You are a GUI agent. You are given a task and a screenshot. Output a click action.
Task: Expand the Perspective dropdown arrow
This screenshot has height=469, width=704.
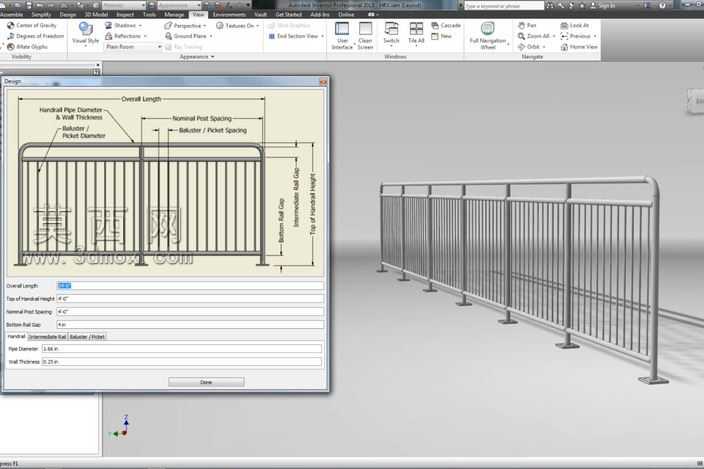[205, 26]
